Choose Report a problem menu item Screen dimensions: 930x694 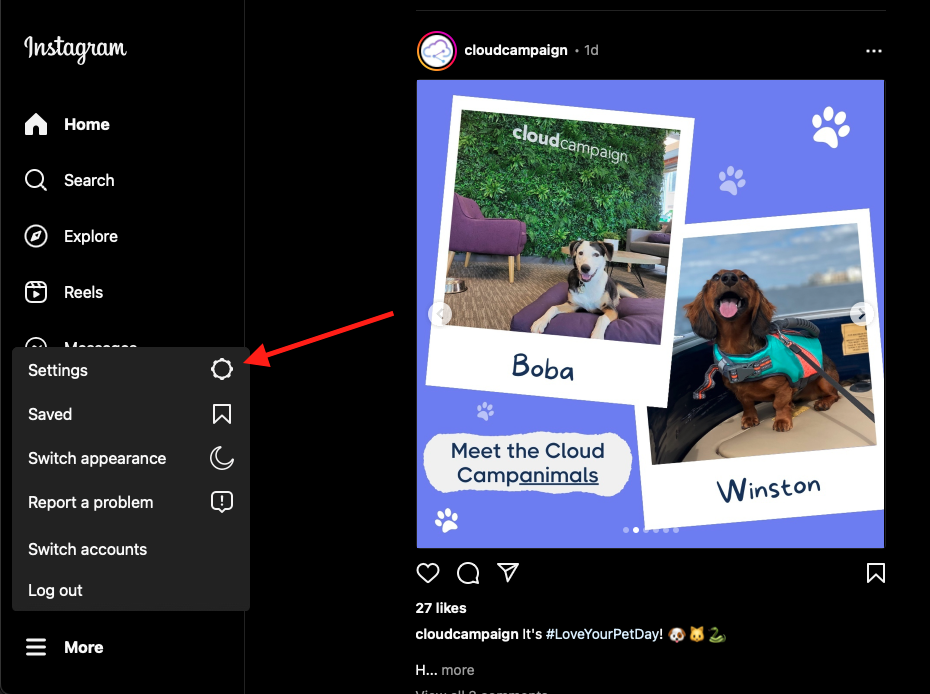[x=130, y=502]
